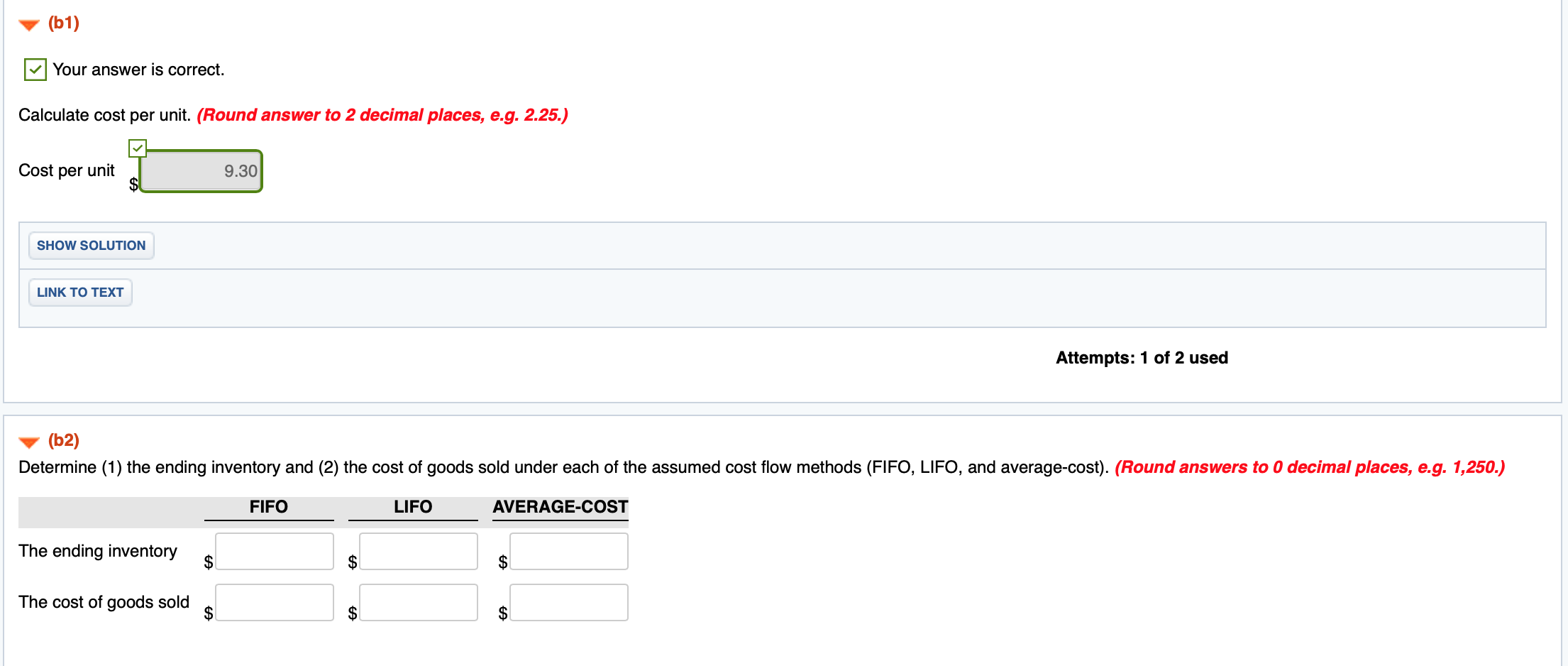This screenshot has height=666, width=1568.
Task: Click the LIFO column header
Action: tap(412, 507)
